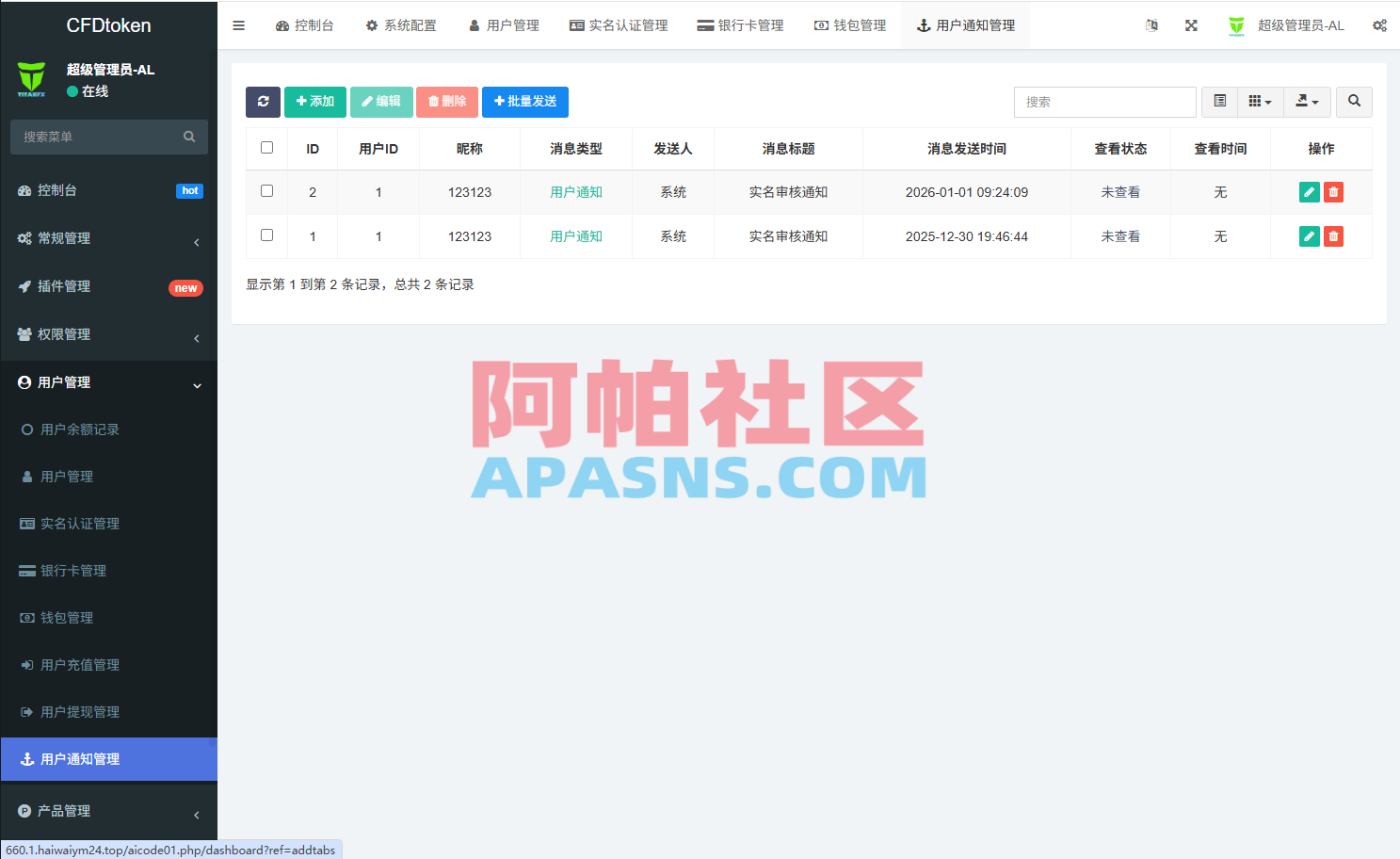Open 用户提现管理 in the sidebar
1400x859 pixels.
(109, 712)
